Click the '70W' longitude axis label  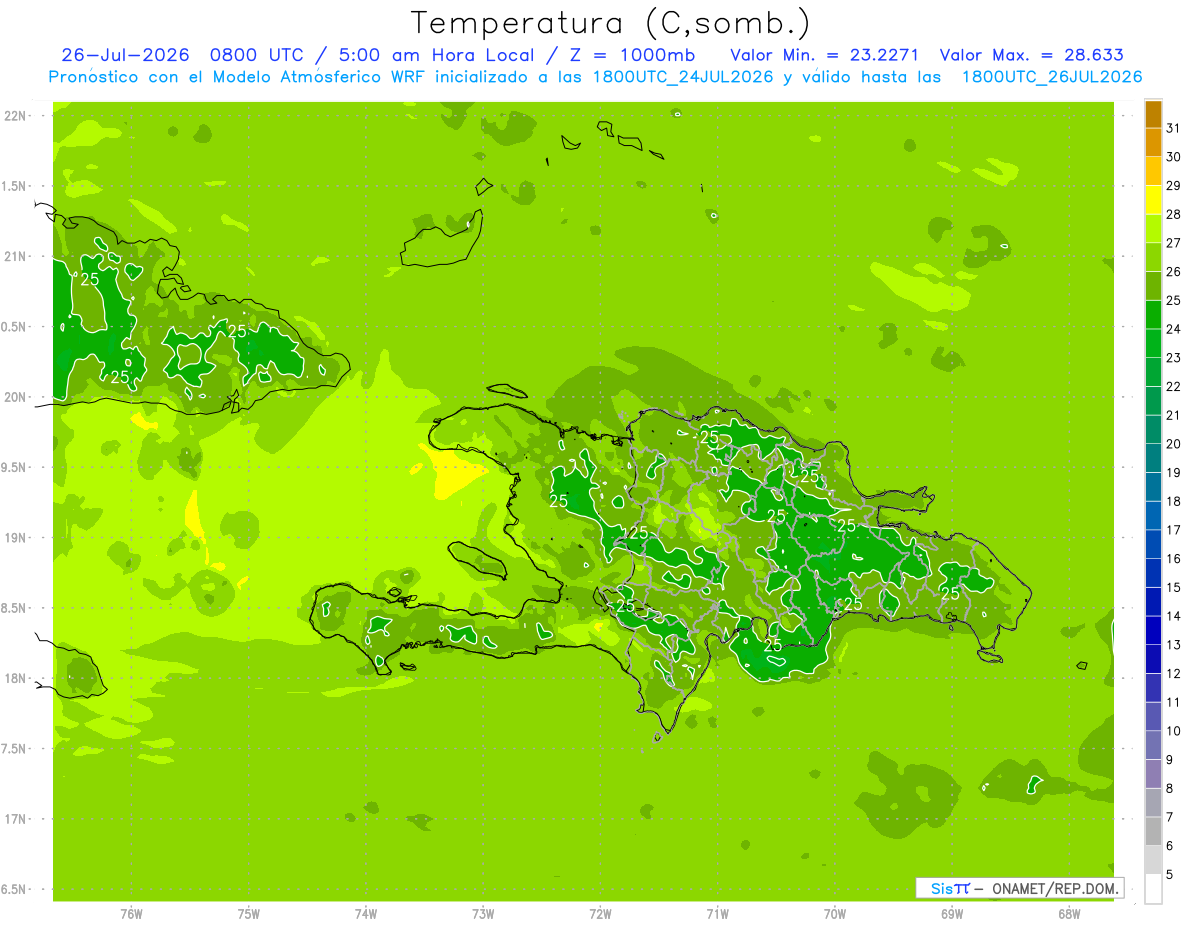(x=835, y=914)
